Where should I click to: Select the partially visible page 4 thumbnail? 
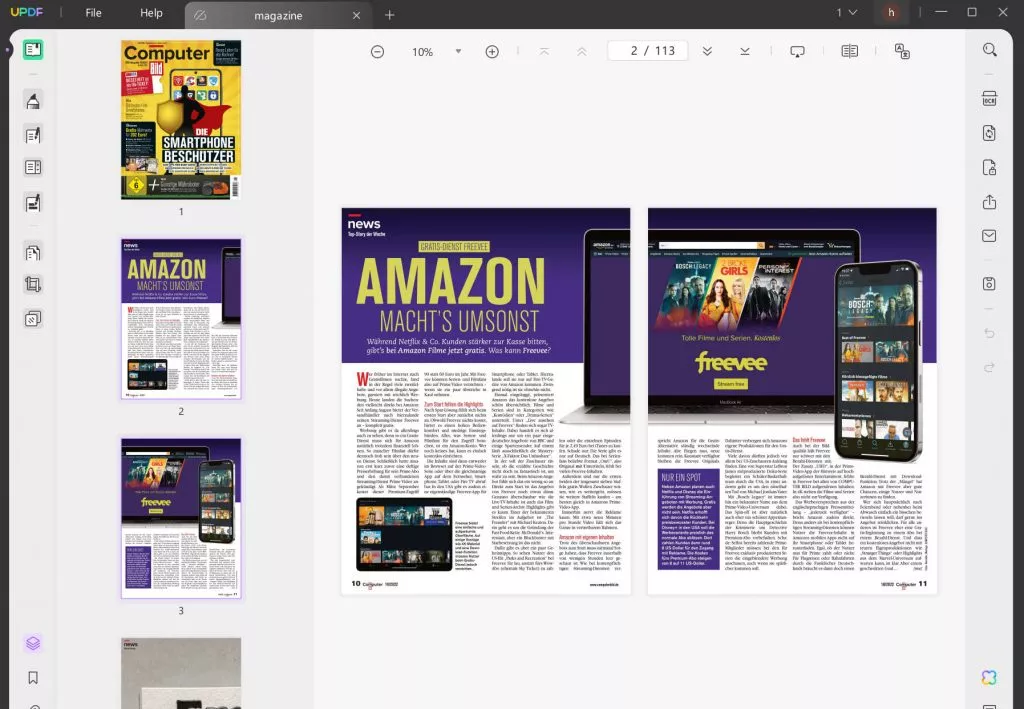pos(181,673)
